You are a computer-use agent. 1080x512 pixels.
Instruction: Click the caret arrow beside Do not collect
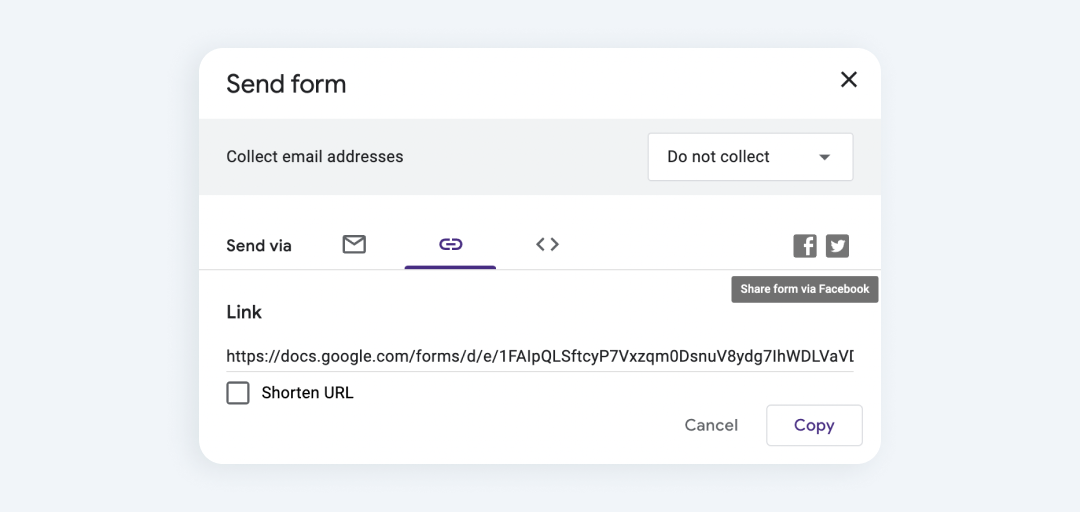tap(825, 157)
